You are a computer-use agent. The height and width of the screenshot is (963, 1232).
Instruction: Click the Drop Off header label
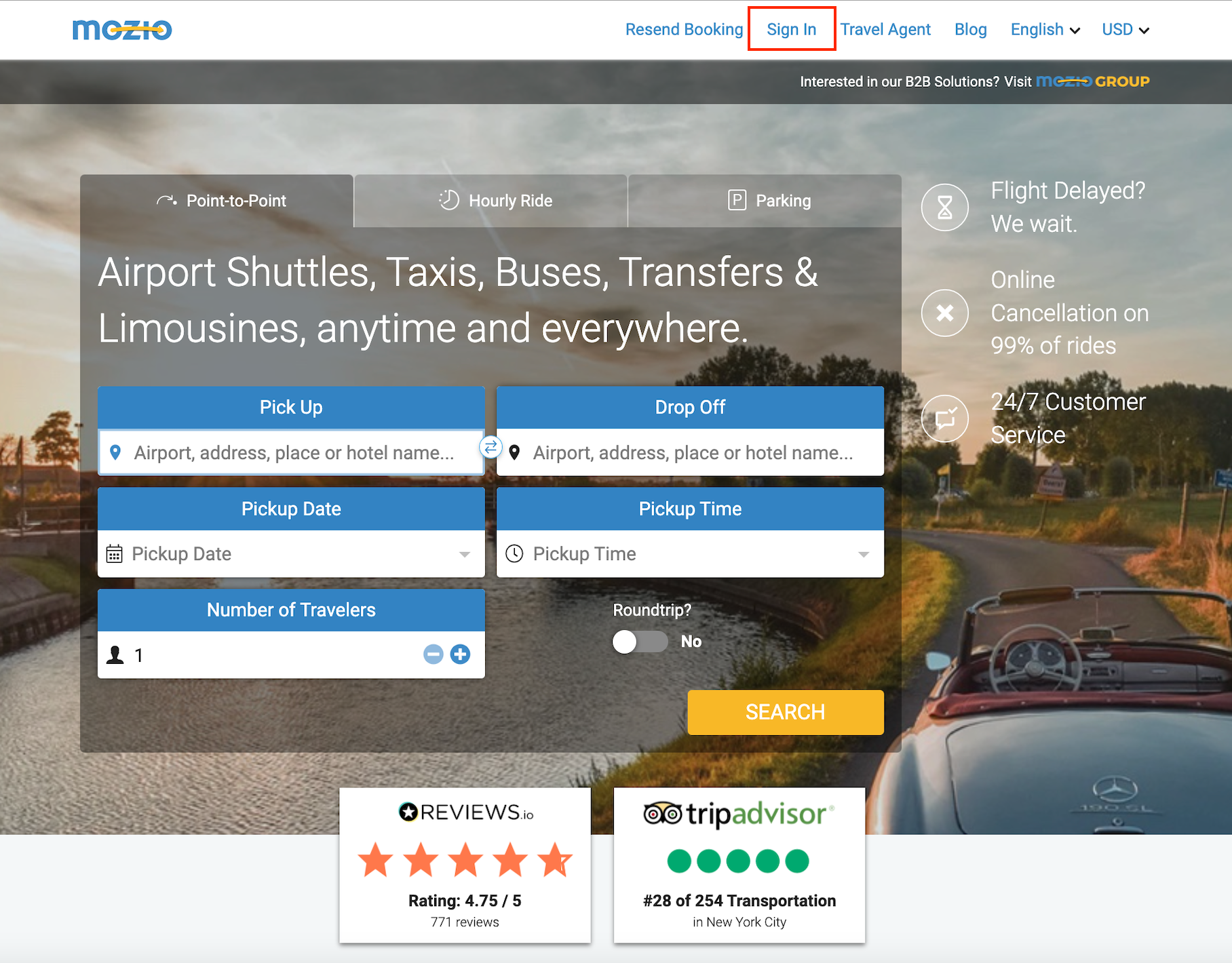pos(690,407)
